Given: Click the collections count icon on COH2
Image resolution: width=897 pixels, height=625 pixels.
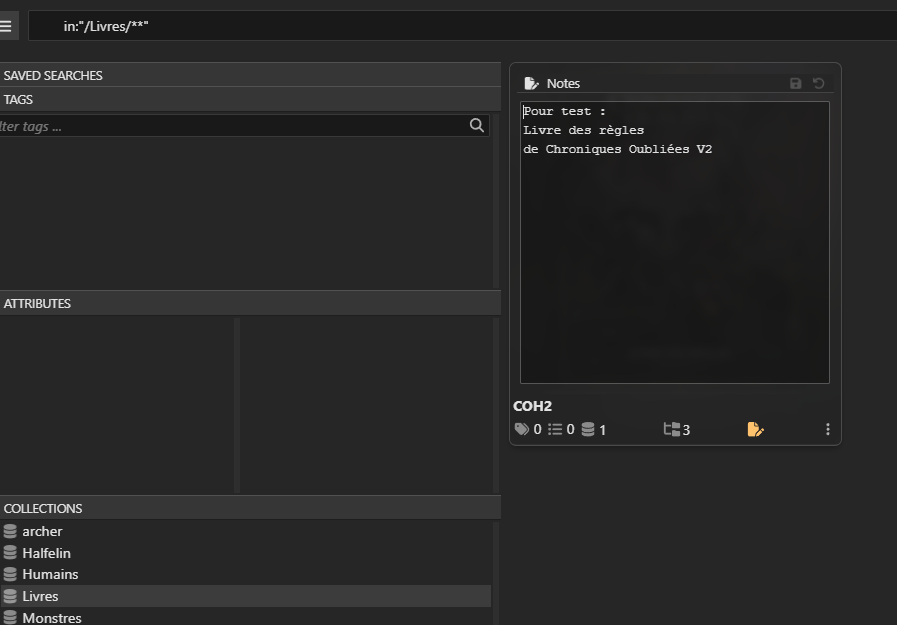Looking at the screenshot, I should [x=588, y=429].
